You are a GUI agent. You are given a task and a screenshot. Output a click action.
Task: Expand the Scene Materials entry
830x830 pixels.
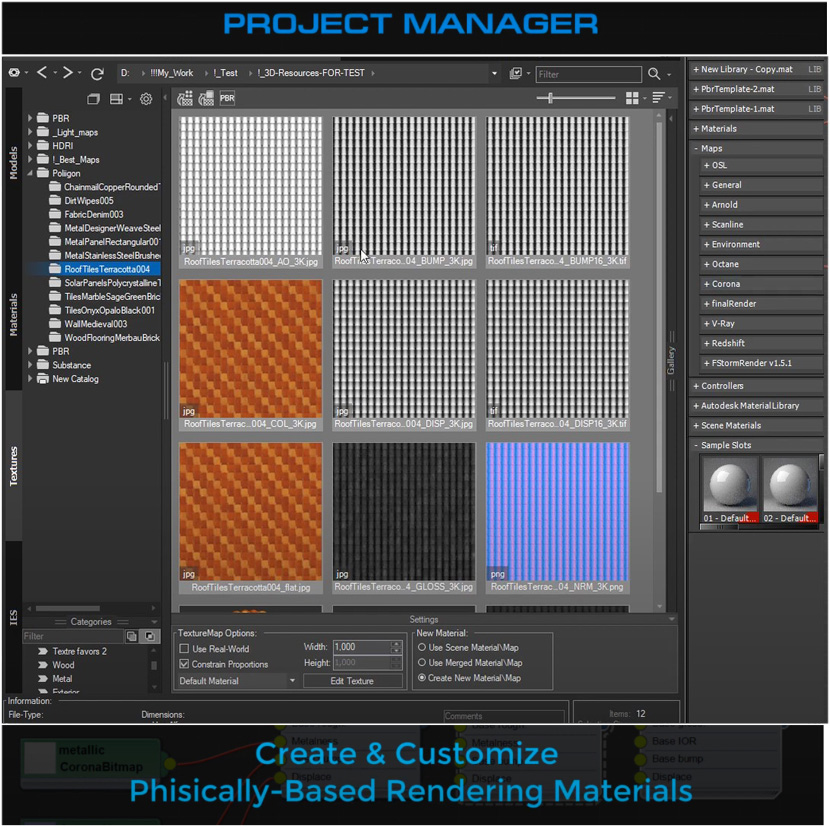[x=756, y=426]
